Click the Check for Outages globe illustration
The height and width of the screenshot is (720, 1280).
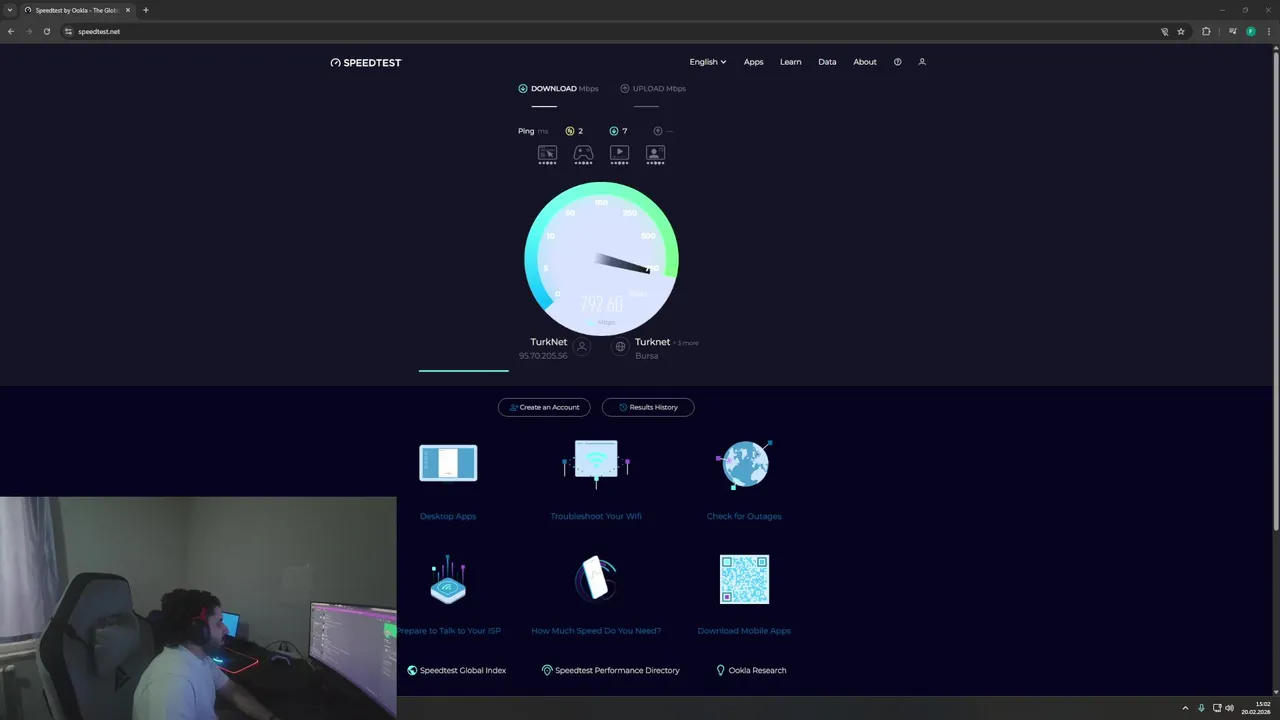[744, 464]
